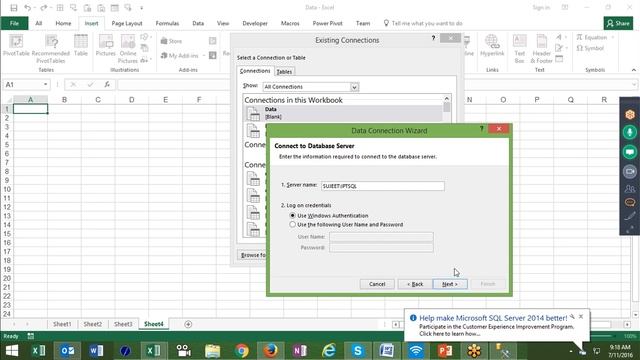Open the Show All Connections dropdown
Viewport: 640px width, 360px height.
tap(354, 87)
